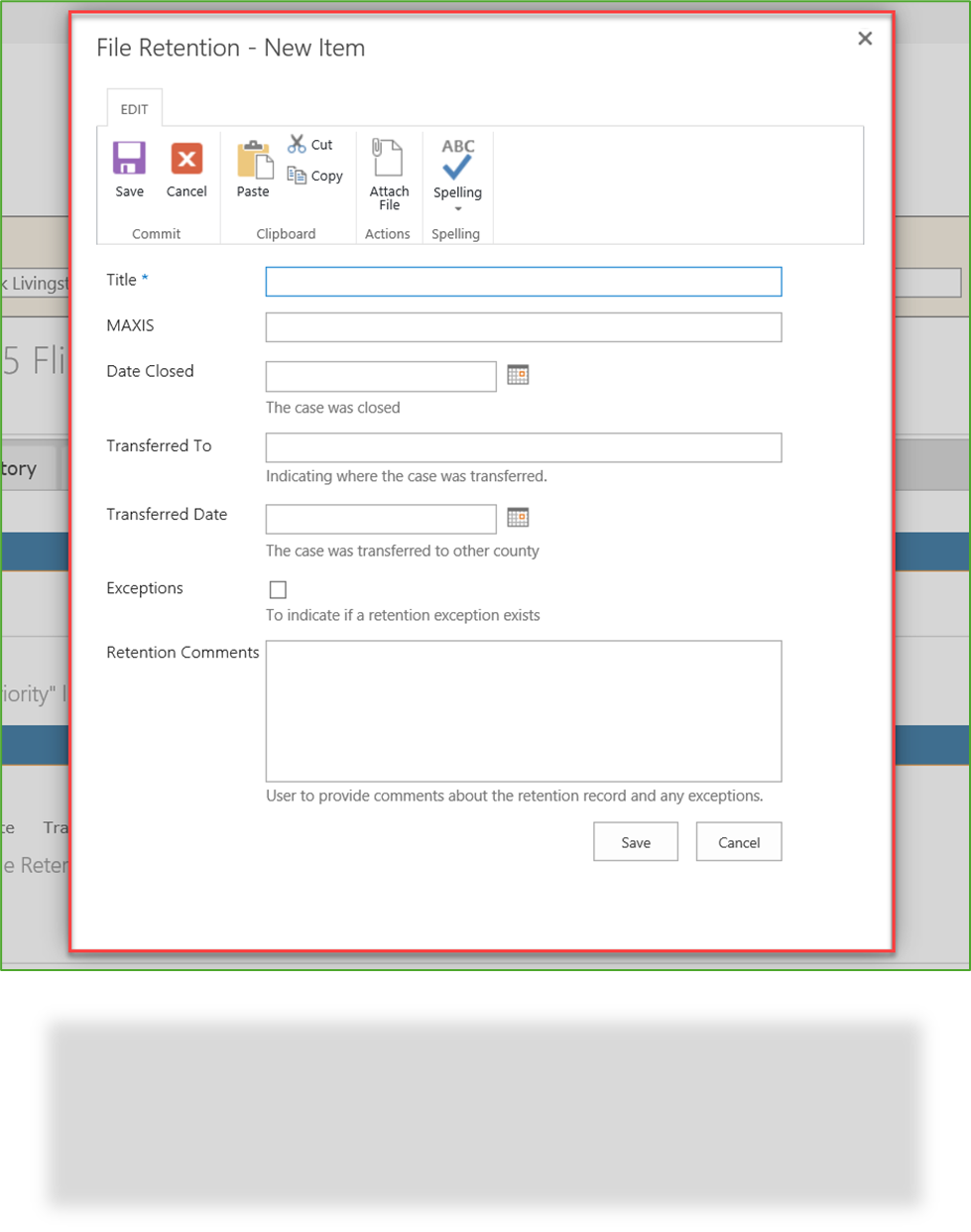Click into the MAXIS input field
The height and width of the screenshot is (1232, 971).
click(x=523, y=327)
